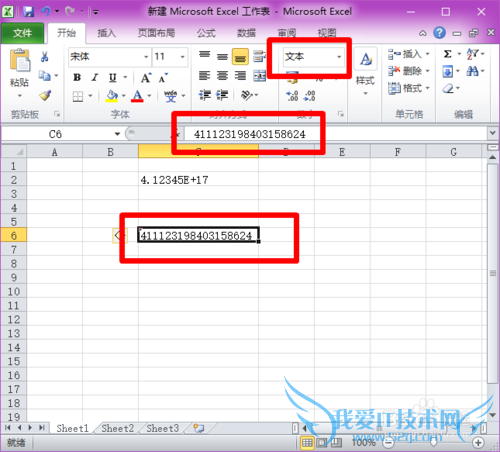Viewport: 500px width, 452px height.
Task: Open the font name dropdown 宋体
Action: click(146, 57)
